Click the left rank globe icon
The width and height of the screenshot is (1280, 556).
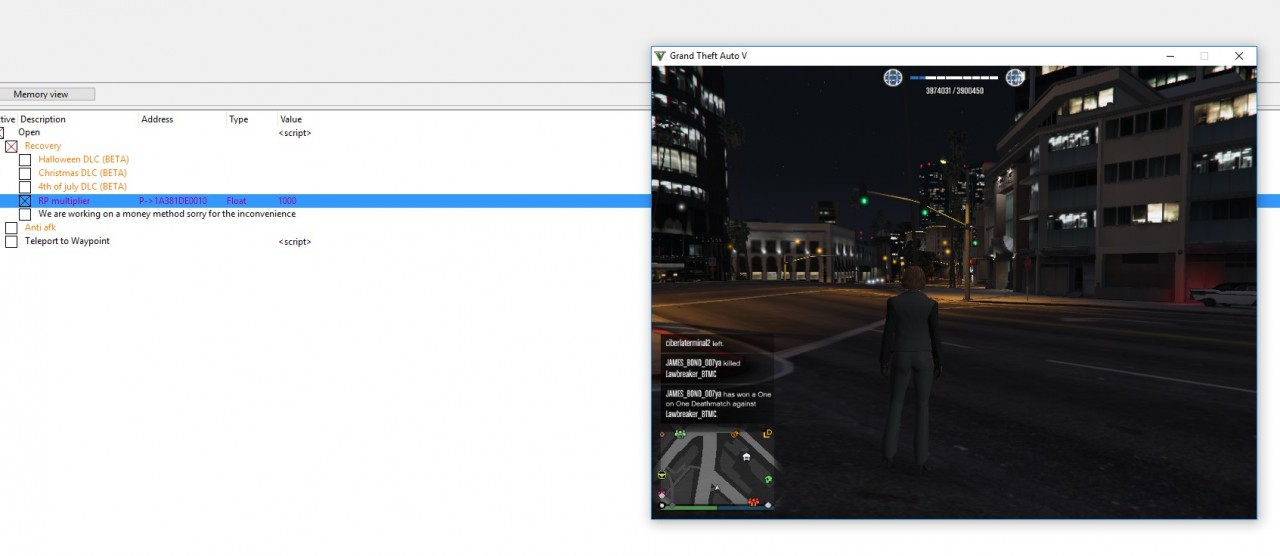coord(893,77)
